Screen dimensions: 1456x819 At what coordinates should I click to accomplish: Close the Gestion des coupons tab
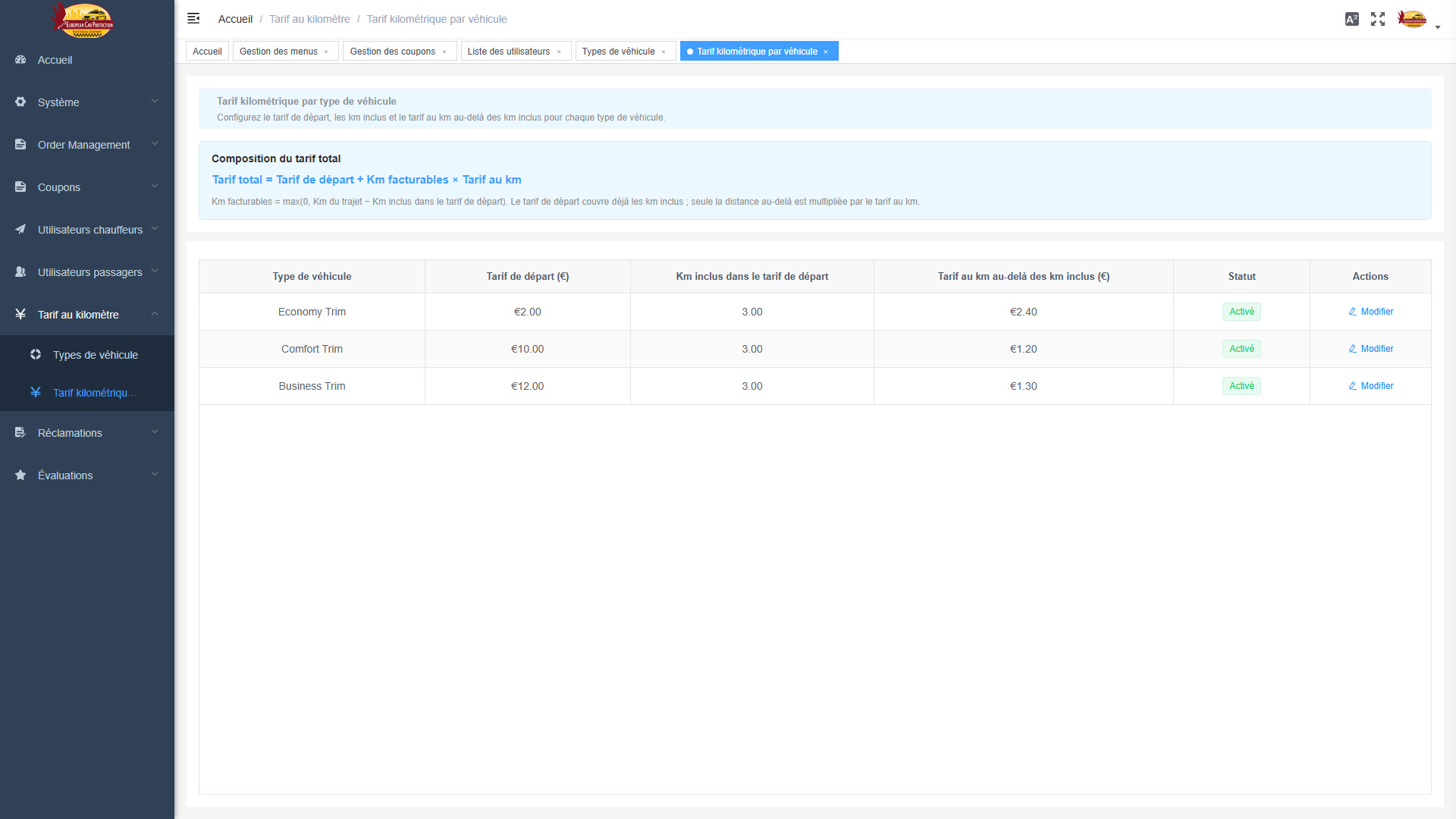(444, 52)
